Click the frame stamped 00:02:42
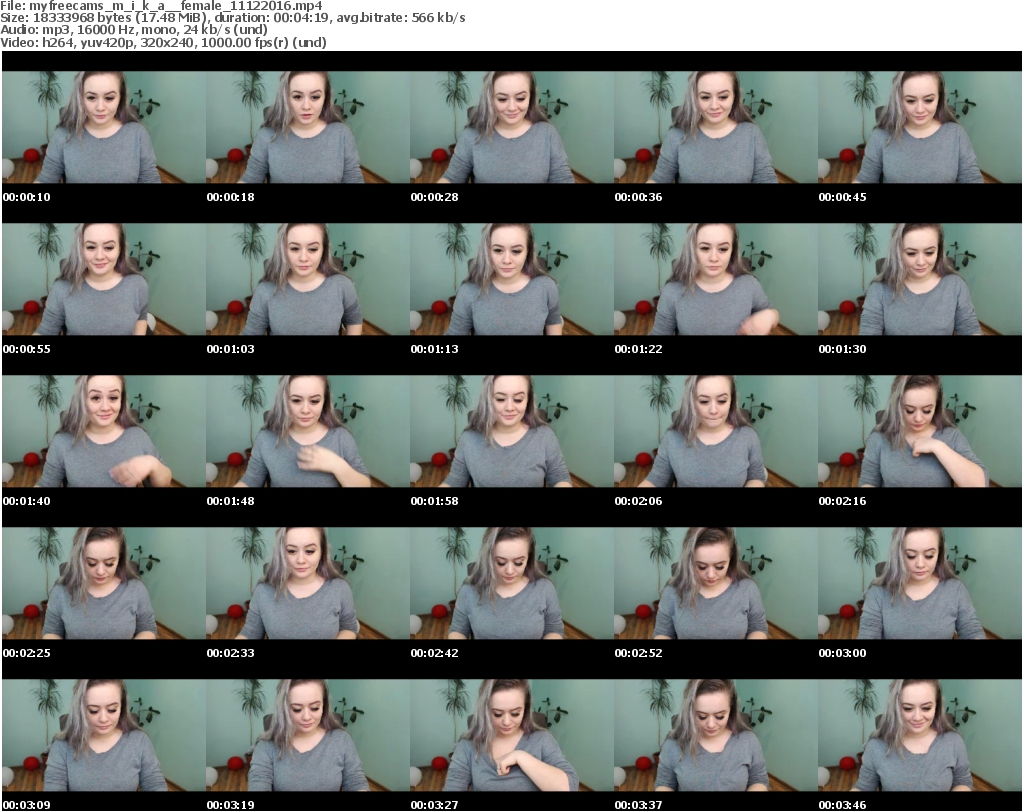 pos(512,583)
